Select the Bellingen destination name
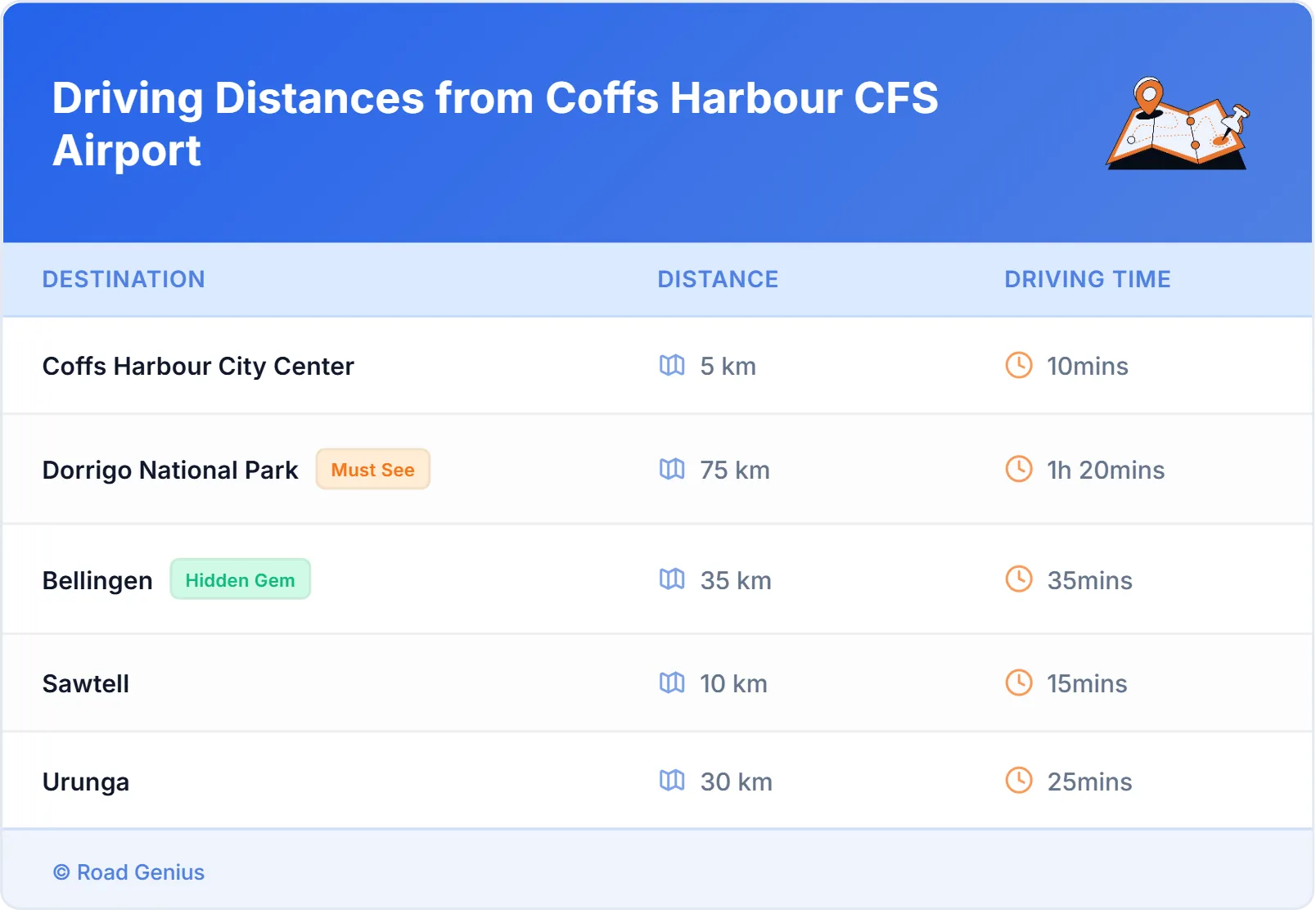The width and height of the screenshot is (1316, 910). point(97,580)
